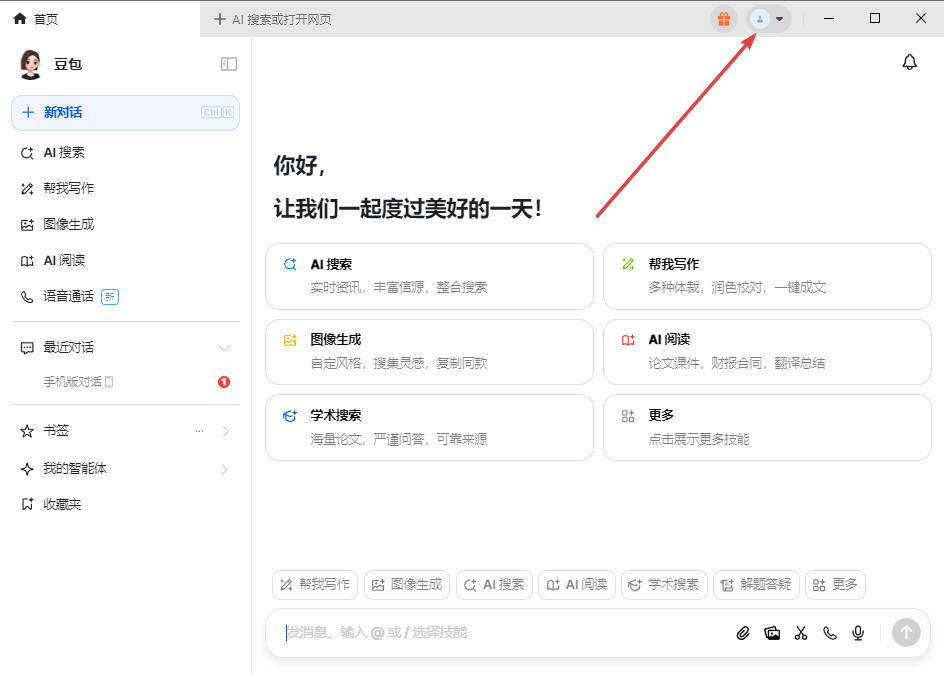This screenshot has height=676, width=944.
Task: Select the 图像生成 feature card
Action: pyautogui.click(x=429, y=352)
